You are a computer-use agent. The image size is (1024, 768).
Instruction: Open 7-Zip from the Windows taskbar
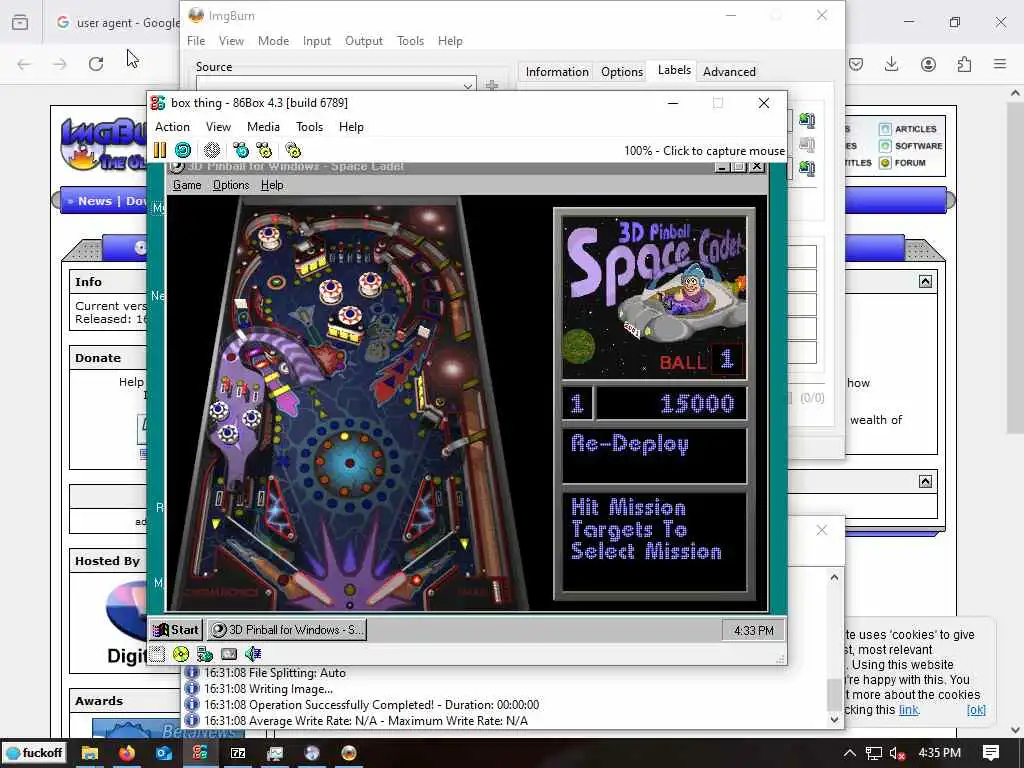[x=238, y=753]
